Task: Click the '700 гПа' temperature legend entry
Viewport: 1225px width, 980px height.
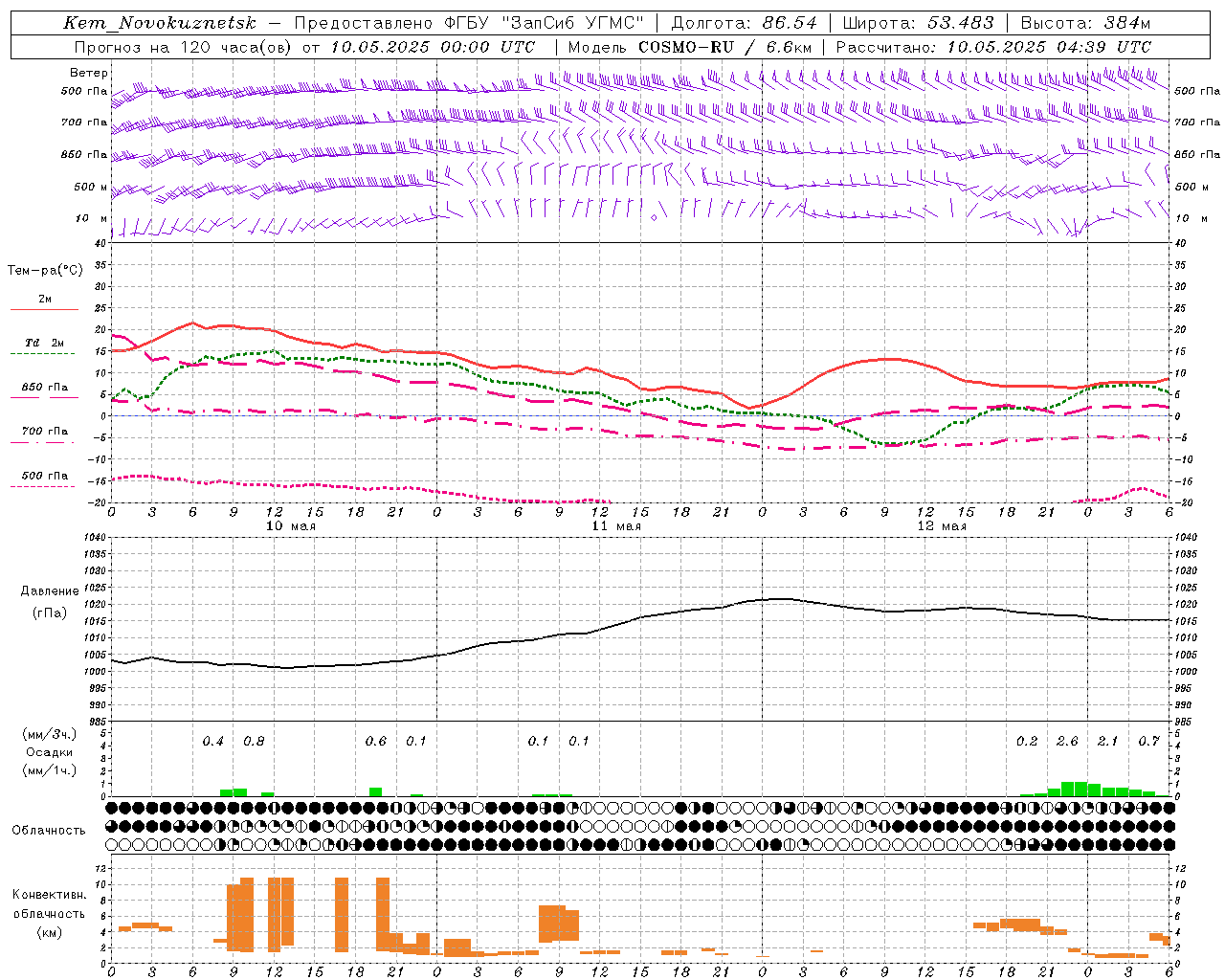Action: [x=45, y=431]
